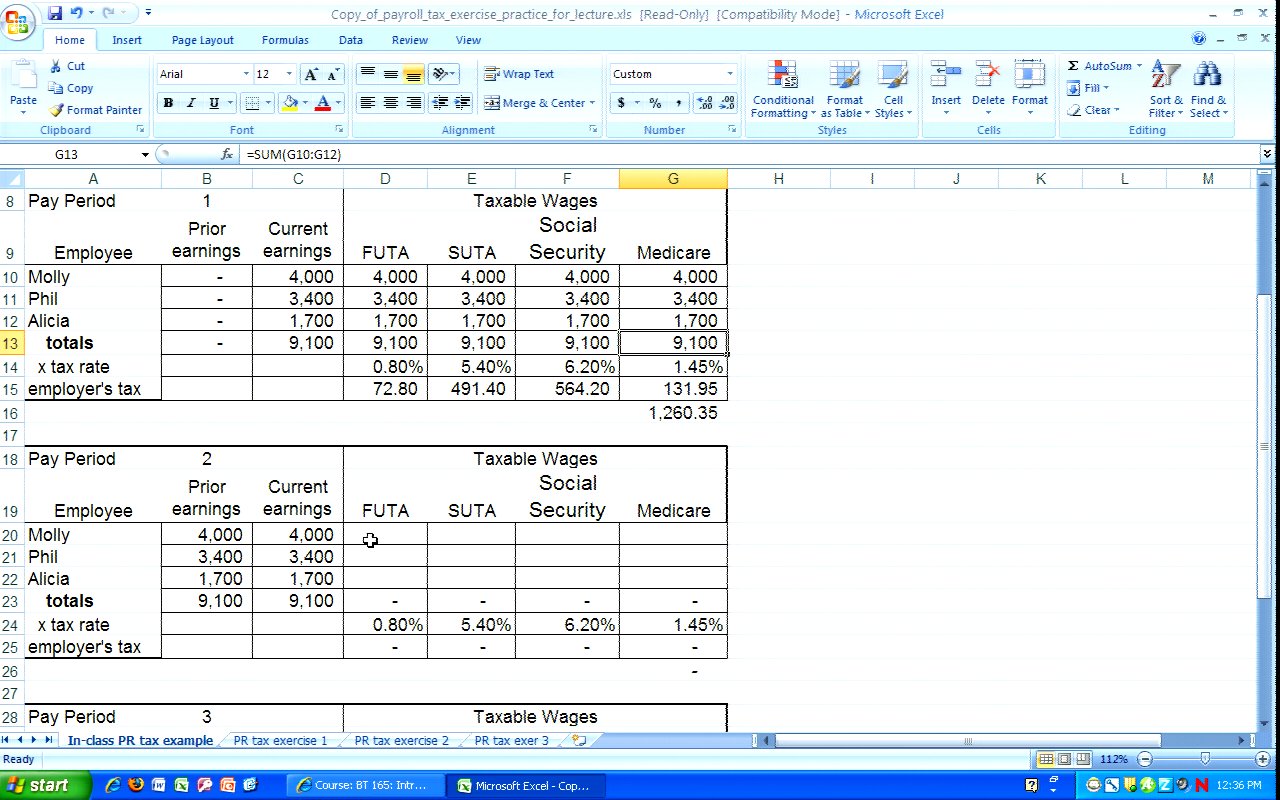Expand the font name dropdown showing Arial
This screenshot has height=800, width=1280.
(x=246, y=74)
